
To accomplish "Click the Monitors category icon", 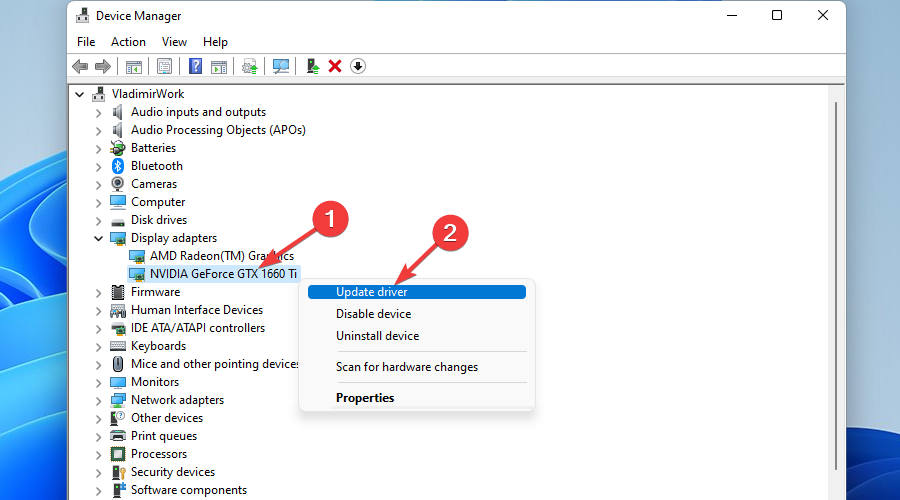I will tap(118, 382).
